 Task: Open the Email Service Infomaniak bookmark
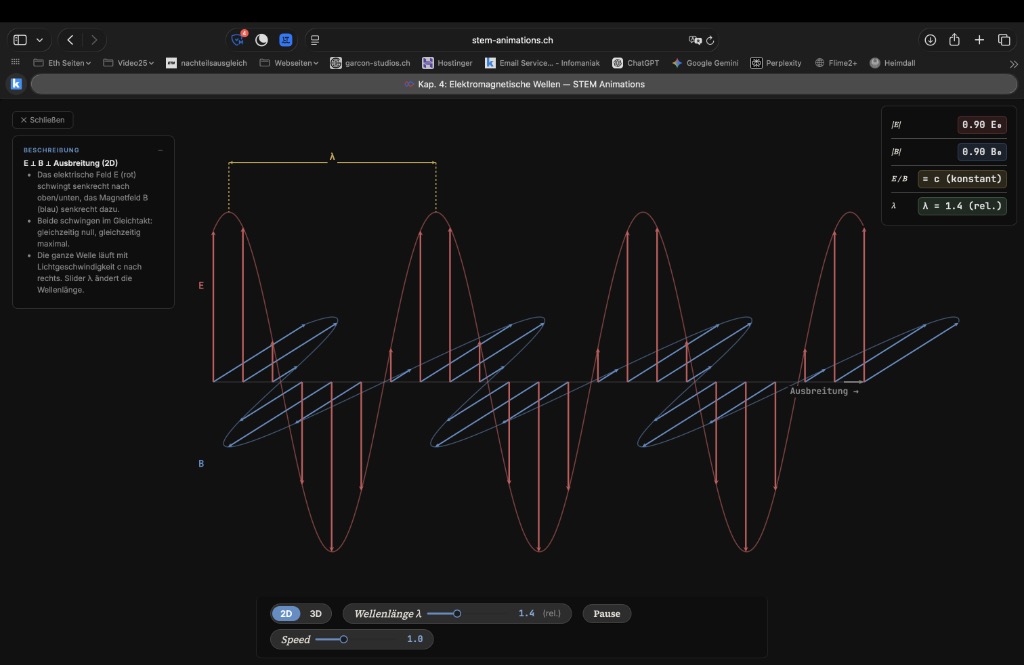click(542, 63)
